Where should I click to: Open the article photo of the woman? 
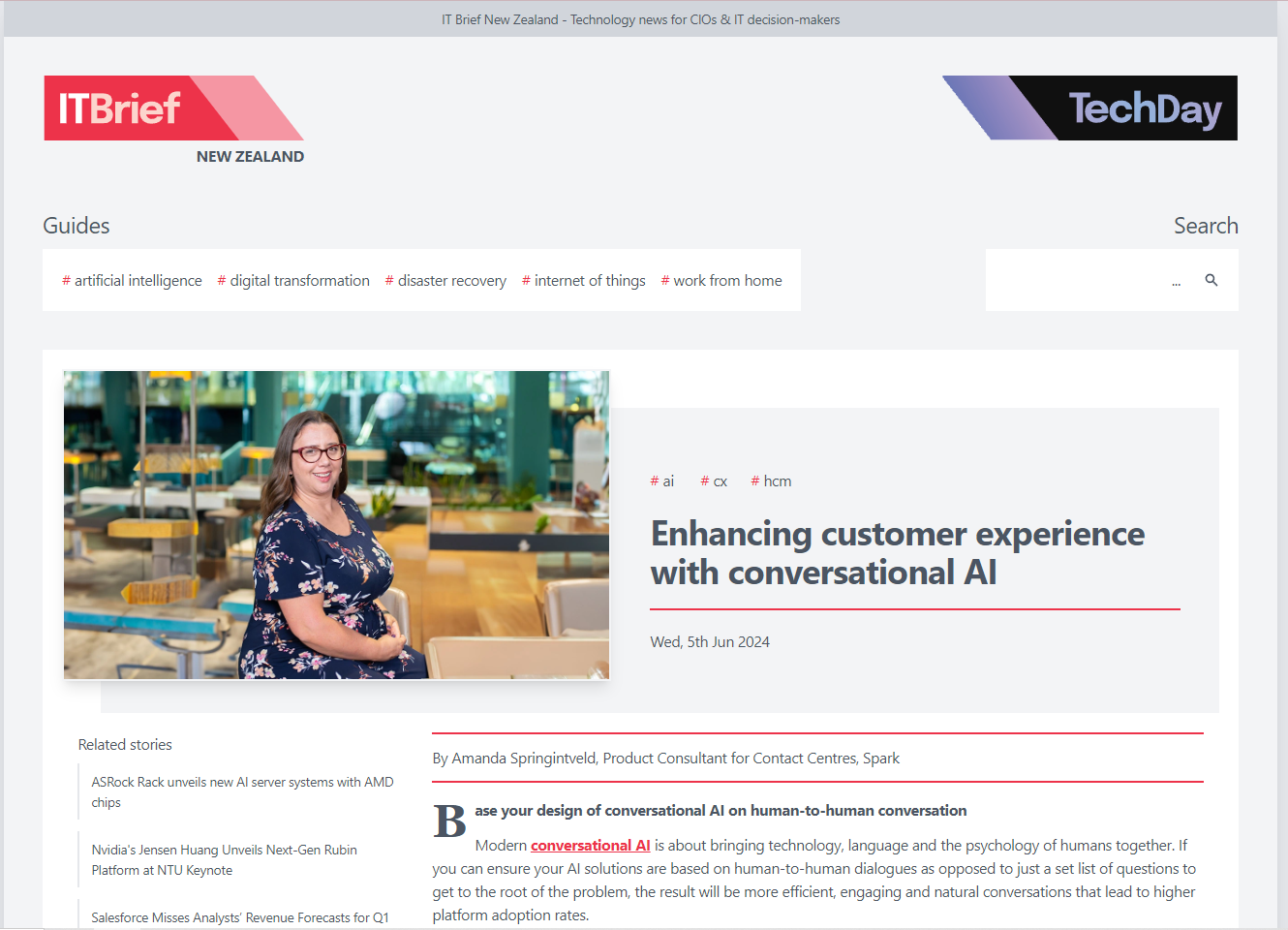[x=336, y=524]
